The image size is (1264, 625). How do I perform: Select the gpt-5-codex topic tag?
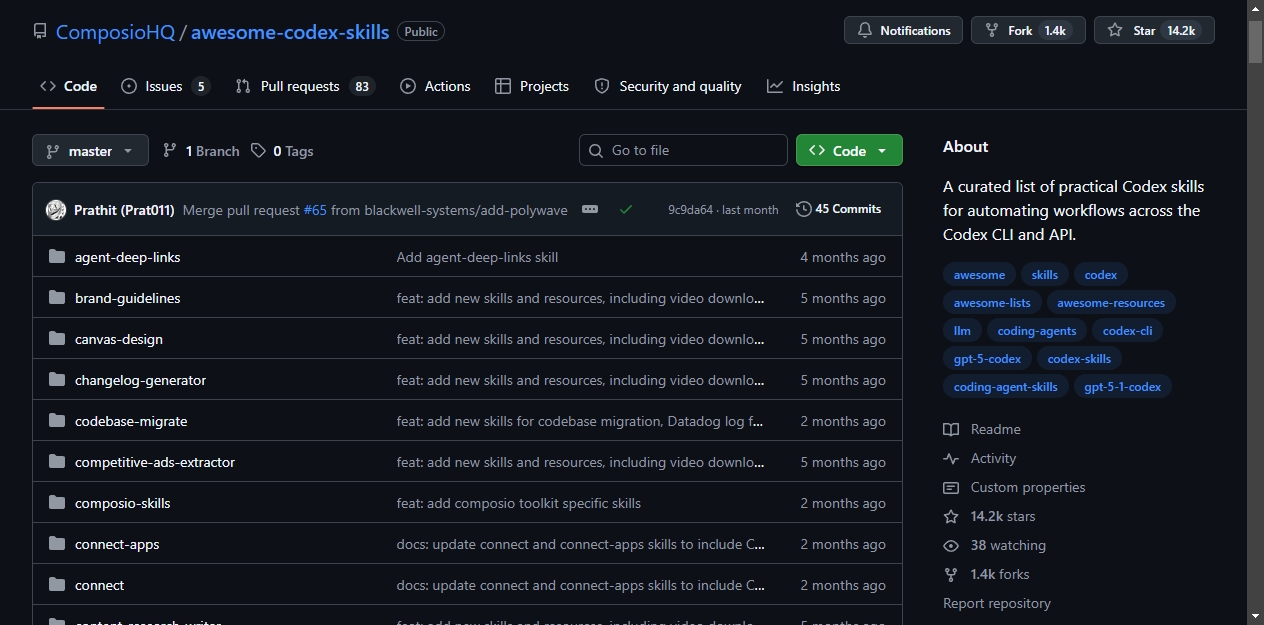pos(987,359)
